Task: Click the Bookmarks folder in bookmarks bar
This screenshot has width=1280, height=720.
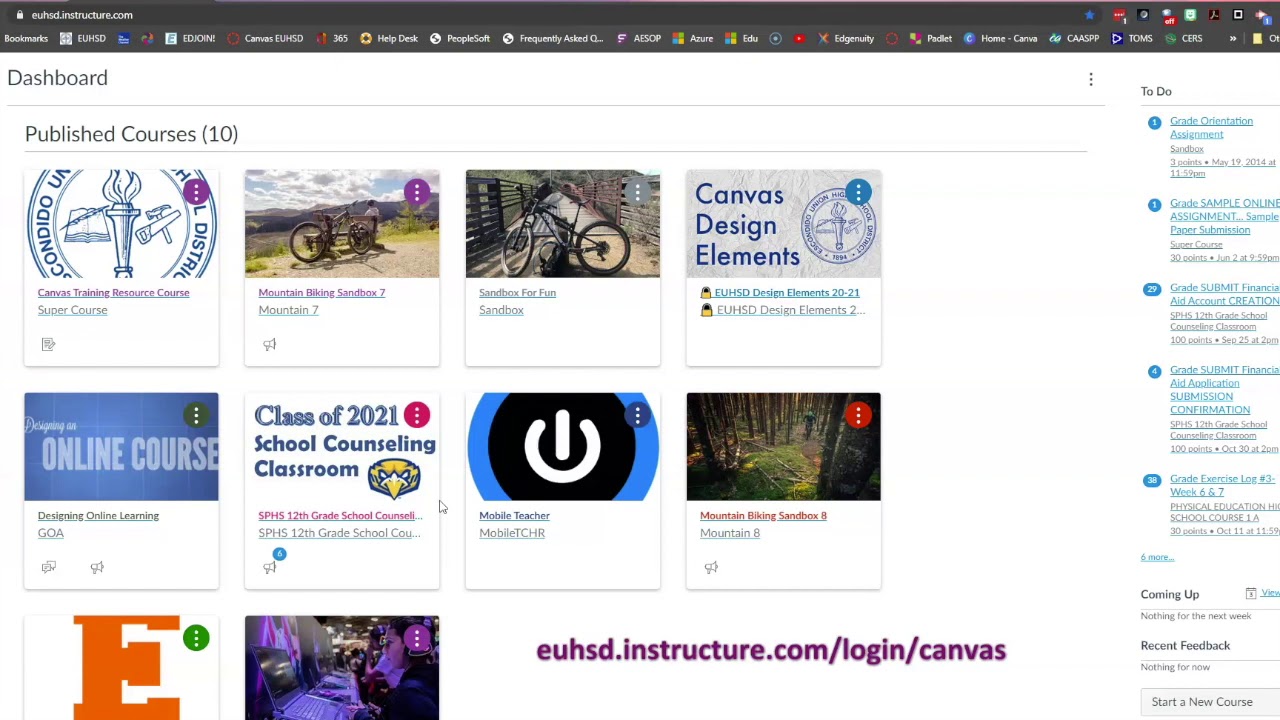Action: 26,38
